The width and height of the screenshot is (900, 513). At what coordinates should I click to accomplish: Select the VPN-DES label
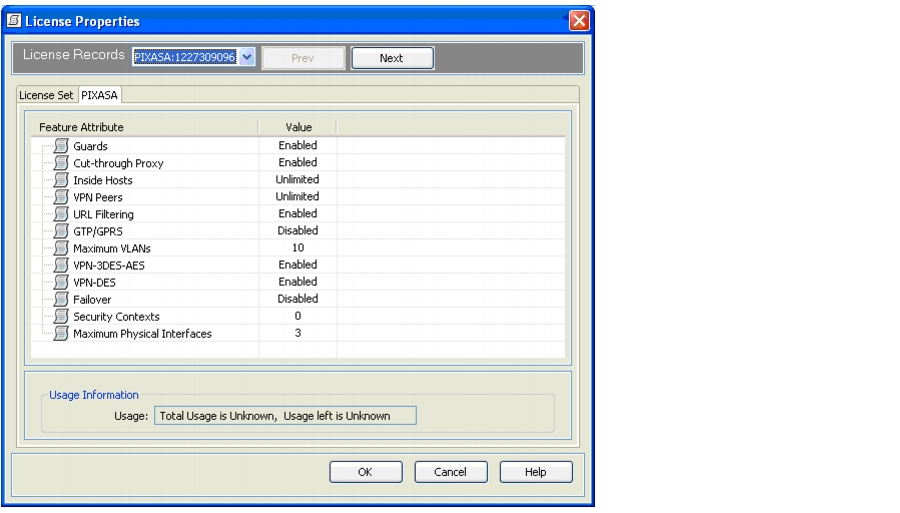pos(94,282)
